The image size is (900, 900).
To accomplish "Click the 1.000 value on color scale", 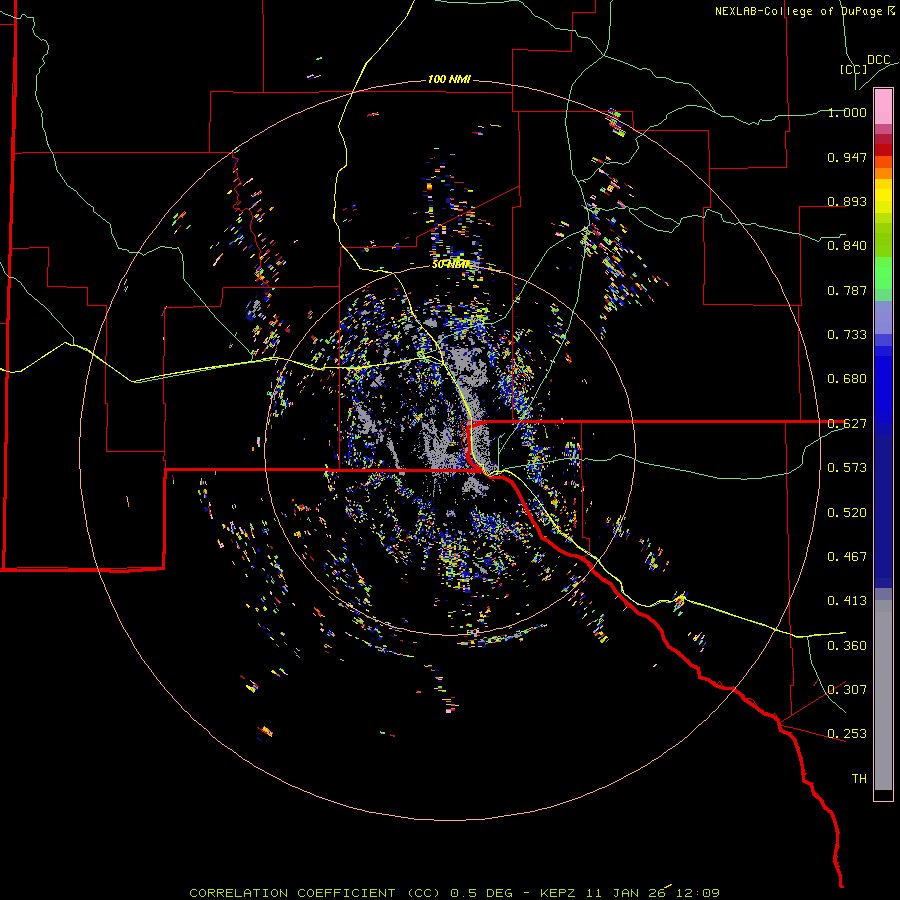I will tap(847, 112).
